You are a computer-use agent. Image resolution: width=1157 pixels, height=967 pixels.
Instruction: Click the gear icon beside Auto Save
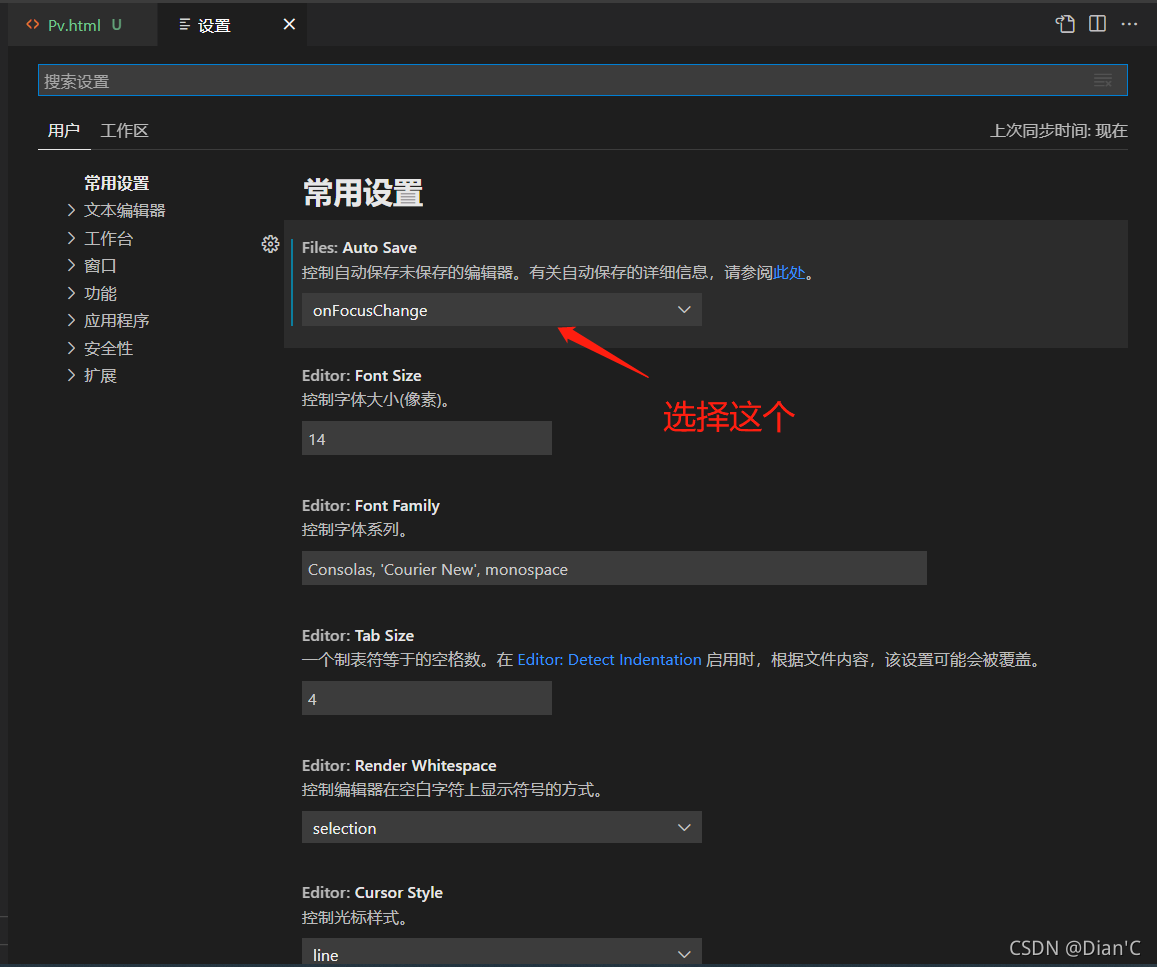[270, 244]
